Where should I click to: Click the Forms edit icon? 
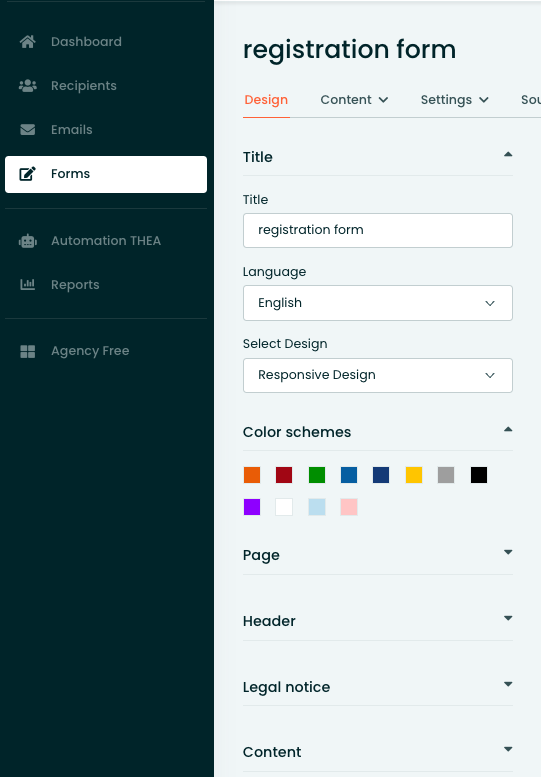(28, 174)
